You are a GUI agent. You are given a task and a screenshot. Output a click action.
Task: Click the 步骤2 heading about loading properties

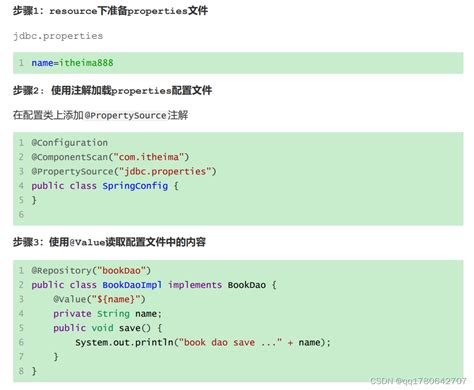(x=112, y=90)
